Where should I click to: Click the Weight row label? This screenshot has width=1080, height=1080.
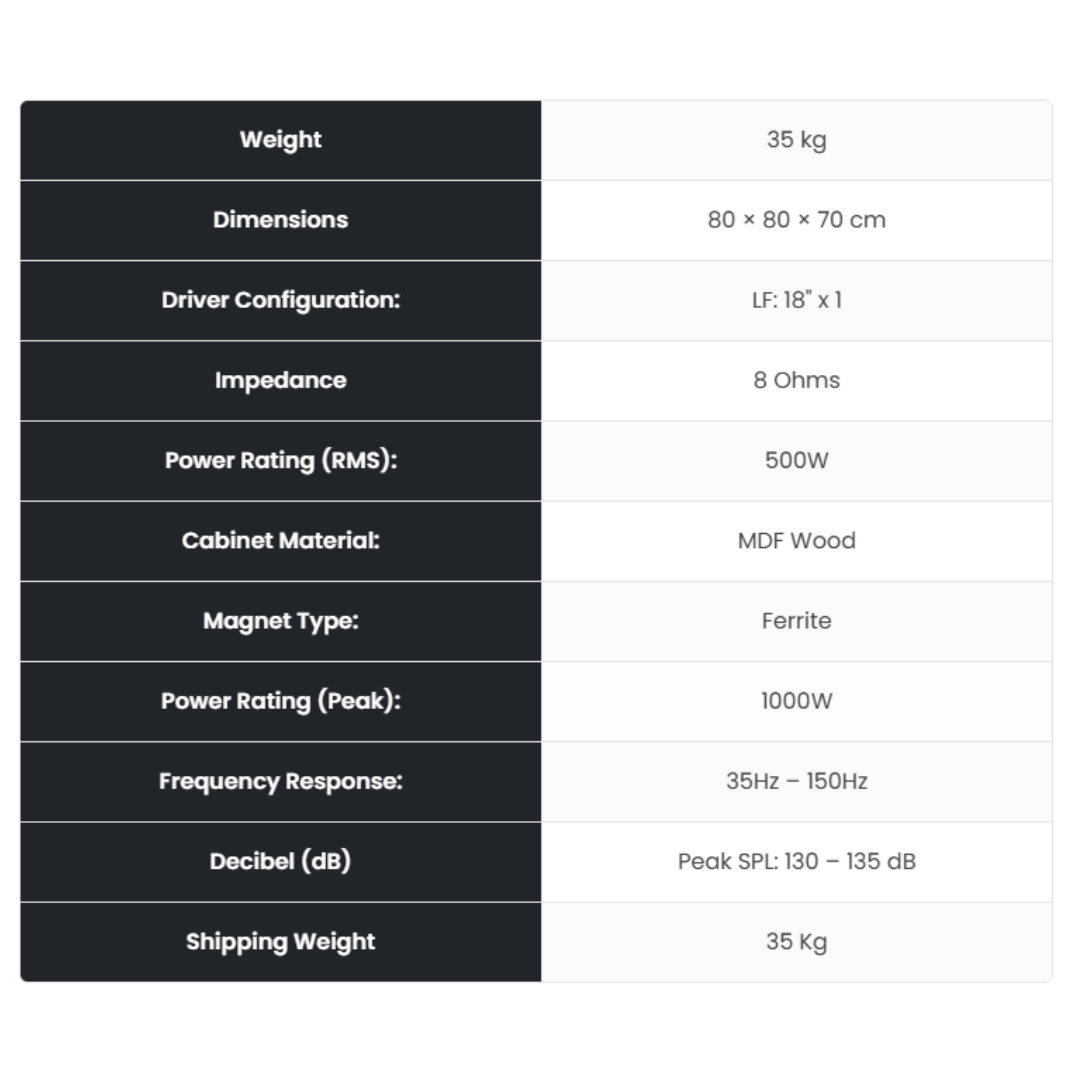281,140
